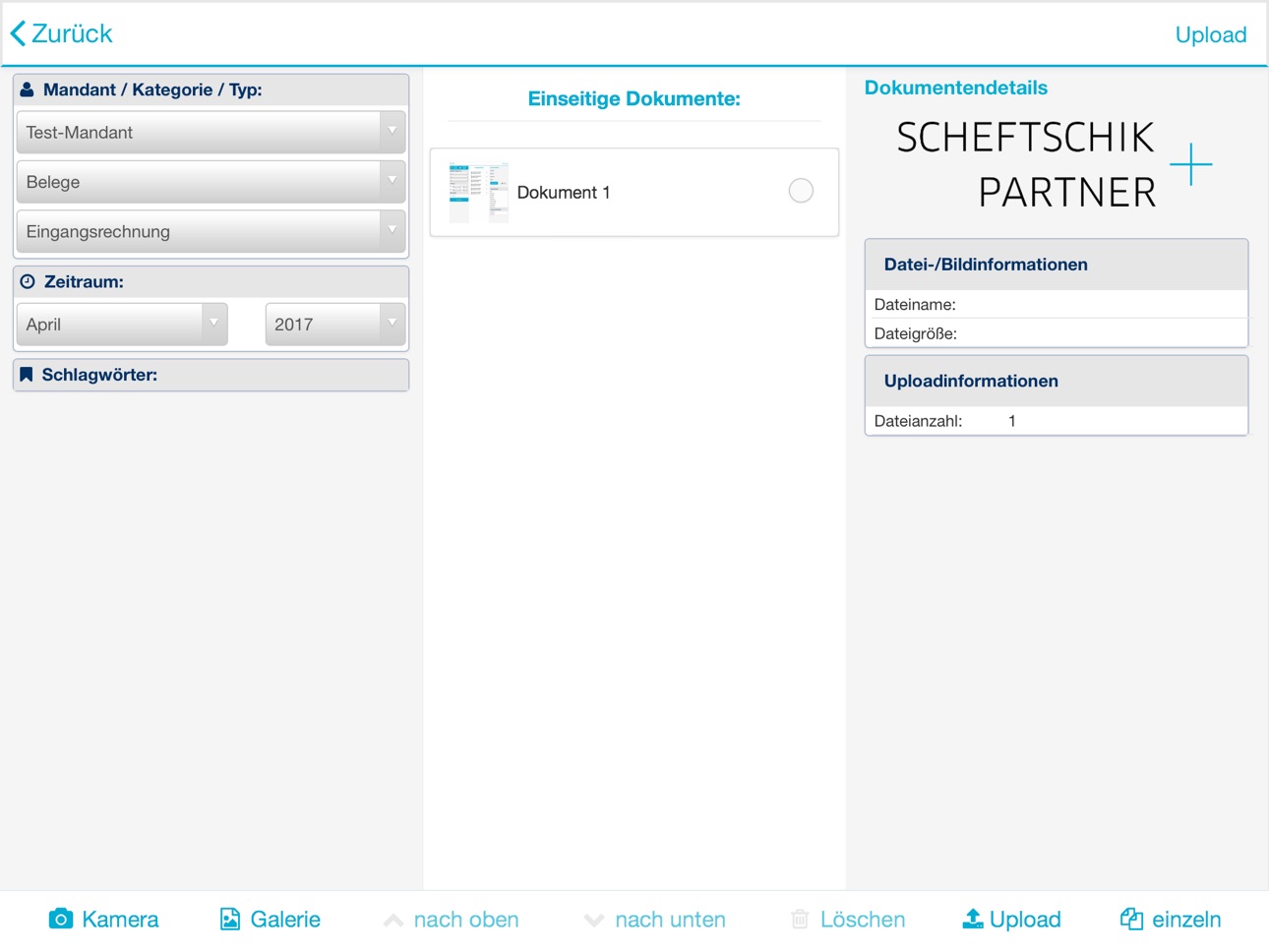
Task: Tap the nach unten down-arrow icon
Action: (x=594, y=921)
